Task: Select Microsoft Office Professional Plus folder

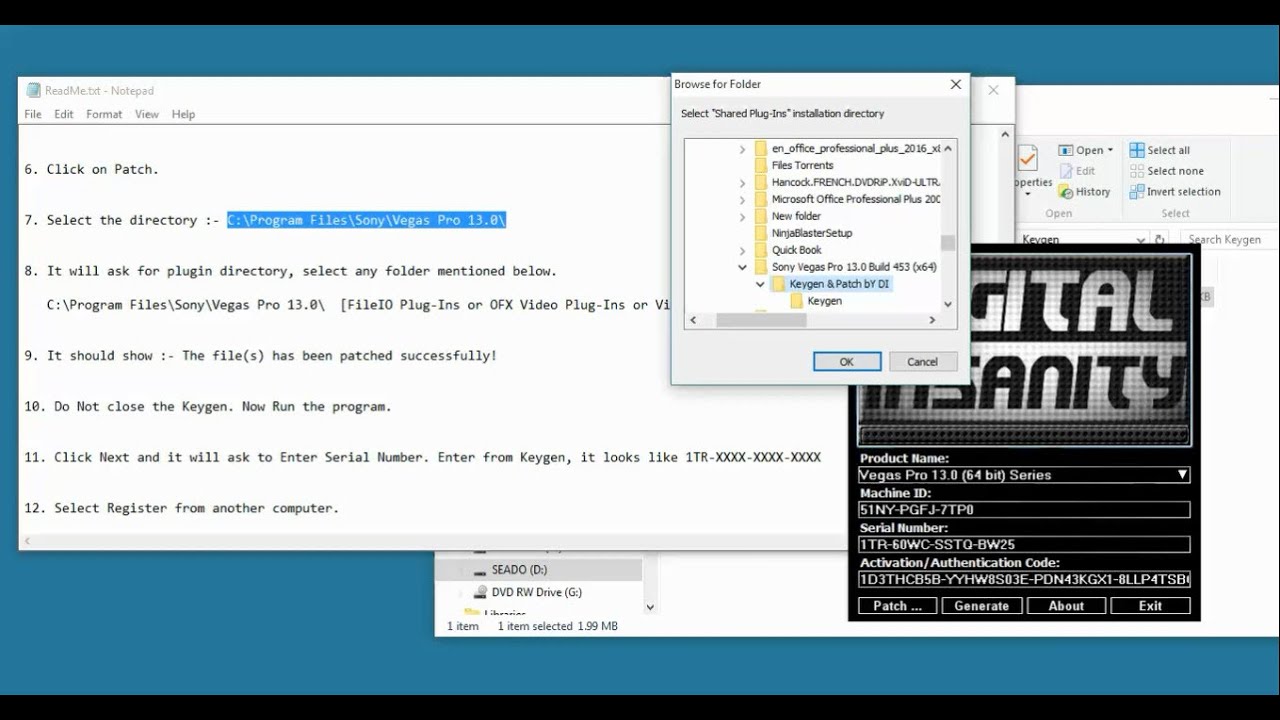Action: (x=856, y=199)
